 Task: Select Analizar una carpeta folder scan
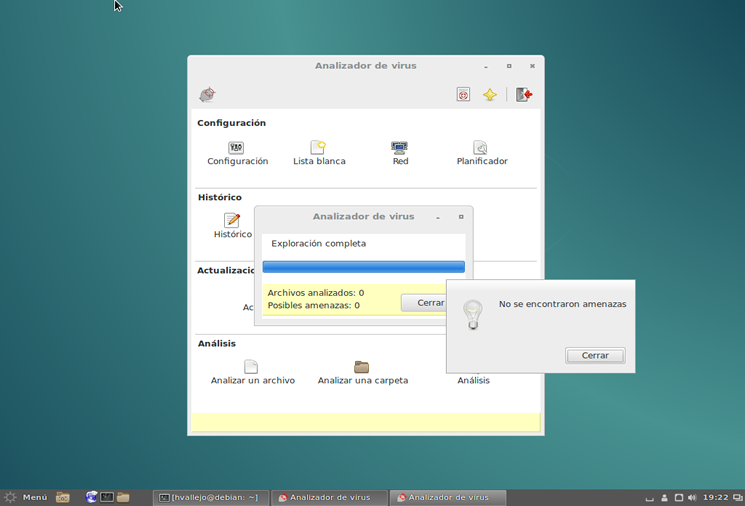(362, 367)
